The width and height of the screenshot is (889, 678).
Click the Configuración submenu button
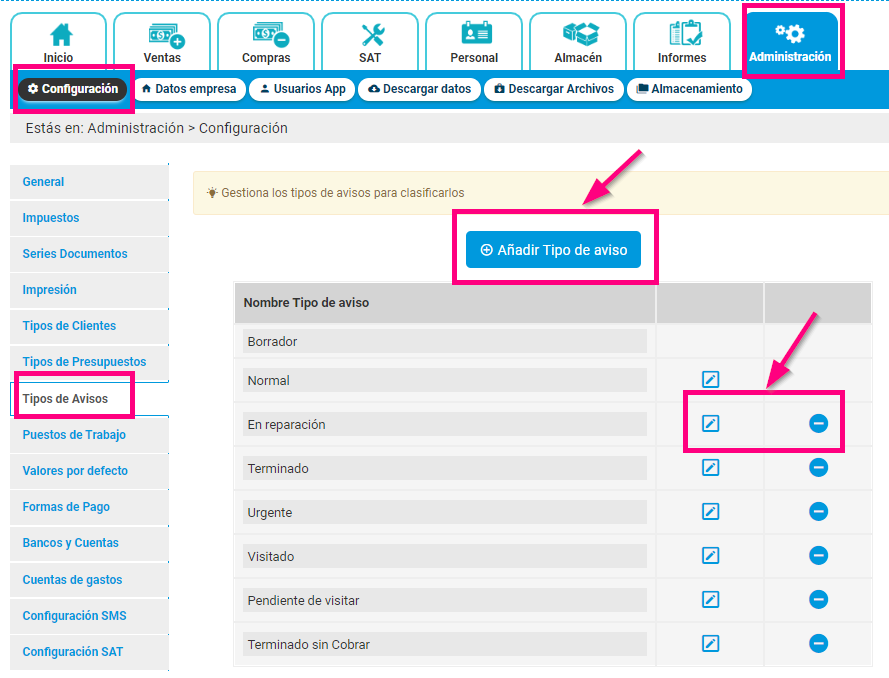click(x=73, y=89)
